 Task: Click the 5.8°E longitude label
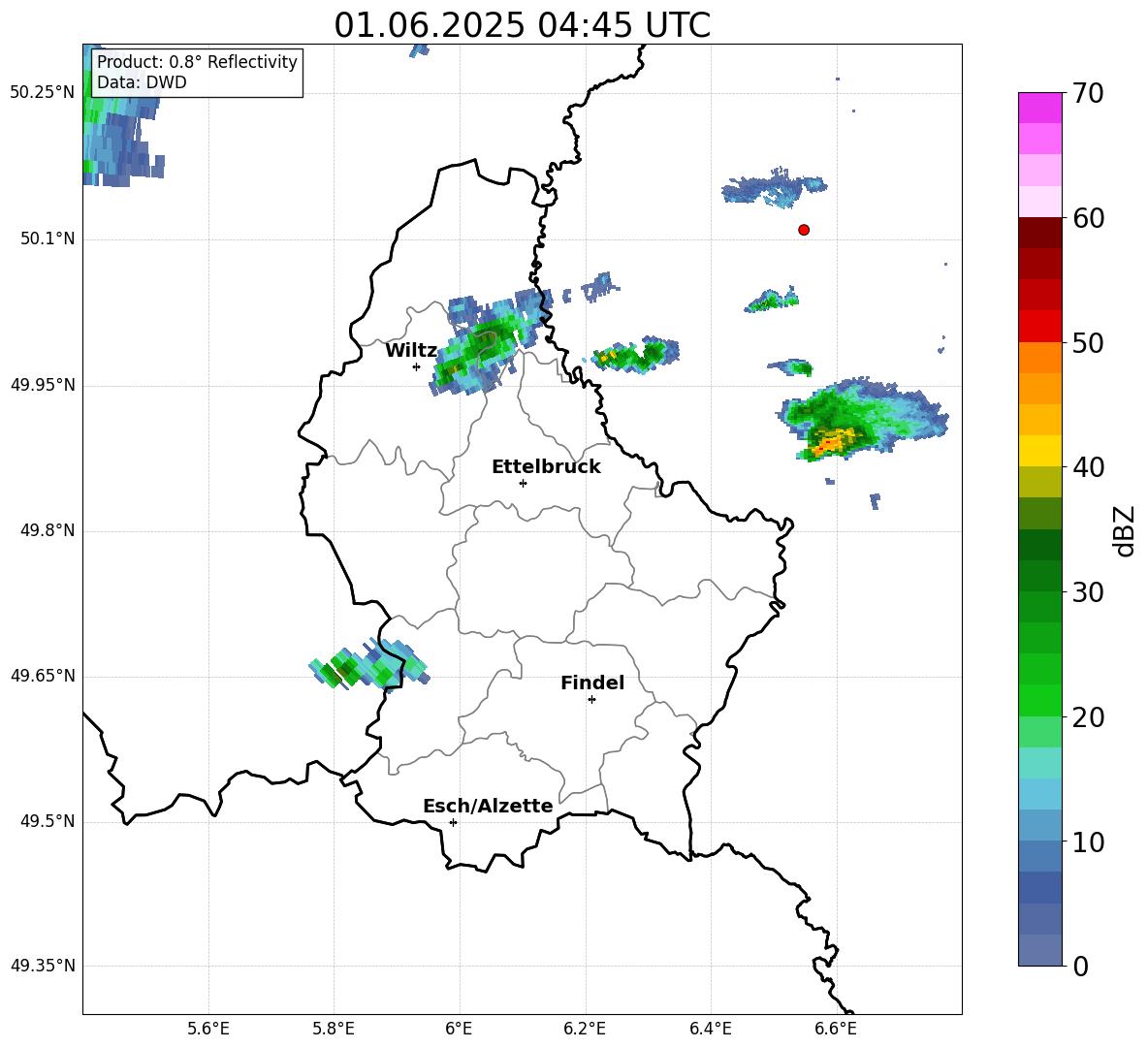coord(334,1029)
